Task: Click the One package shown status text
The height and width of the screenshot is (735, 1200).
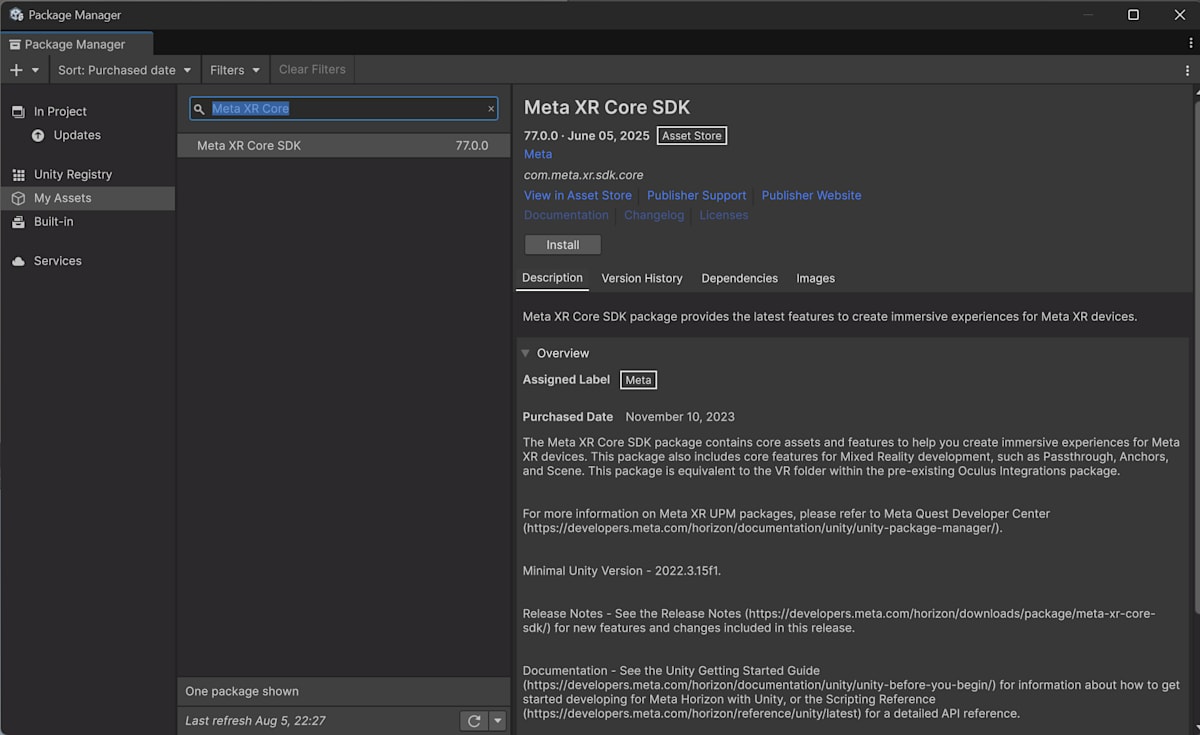Action: (242, 691)
